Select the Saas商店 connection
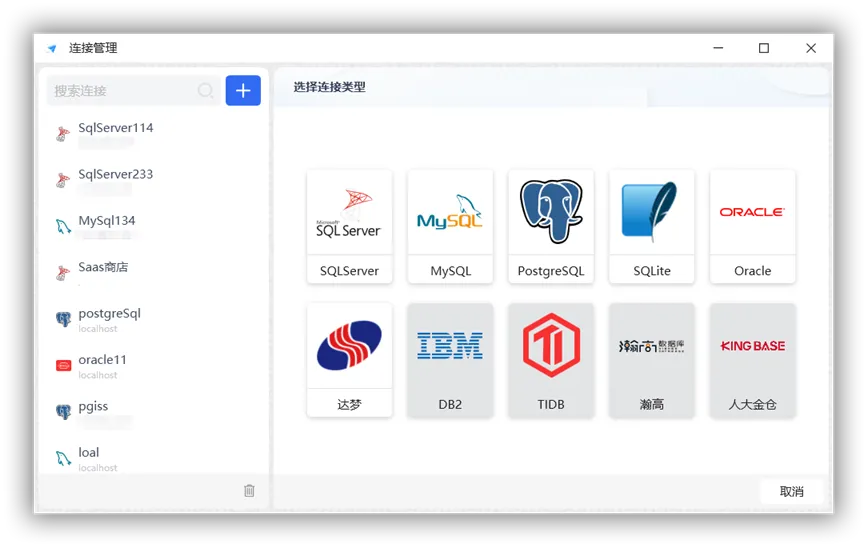867x547 pixels. [153, 273]
